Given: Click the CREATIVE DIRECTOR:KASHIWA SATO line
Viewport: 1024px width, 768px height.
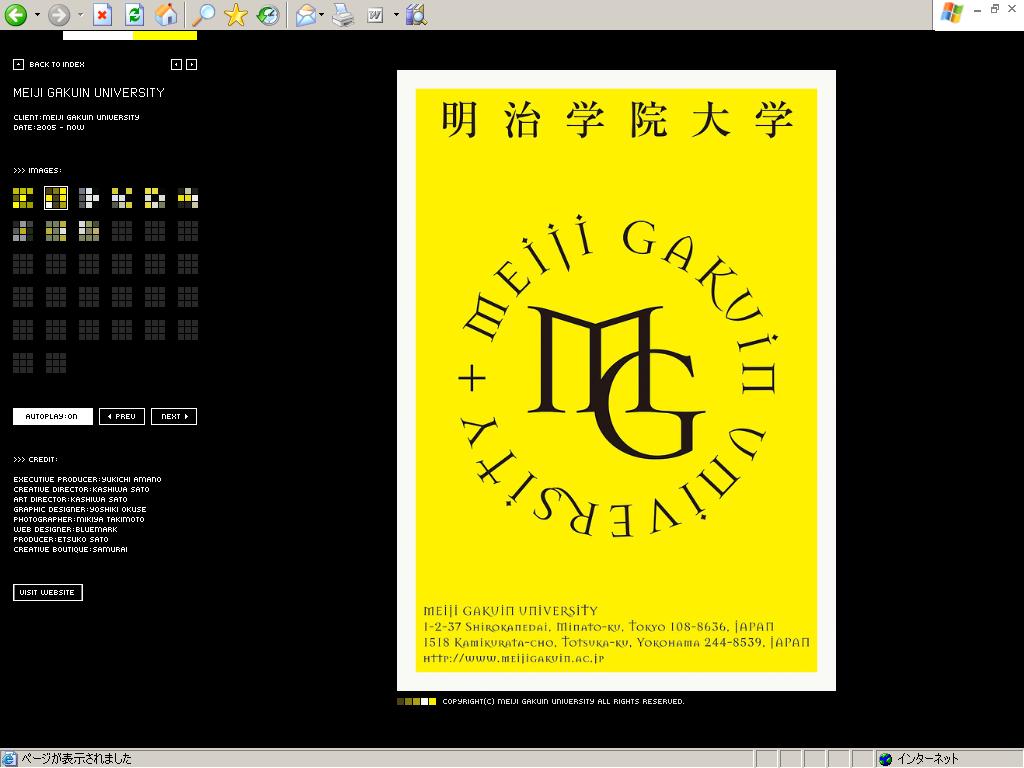Looking at the screenshot, I should tap(82, 490).
